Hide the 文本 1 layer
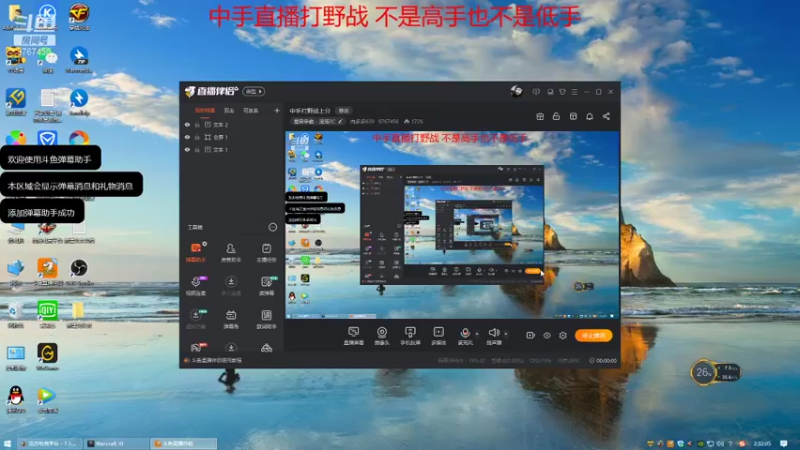 [187, 149]
